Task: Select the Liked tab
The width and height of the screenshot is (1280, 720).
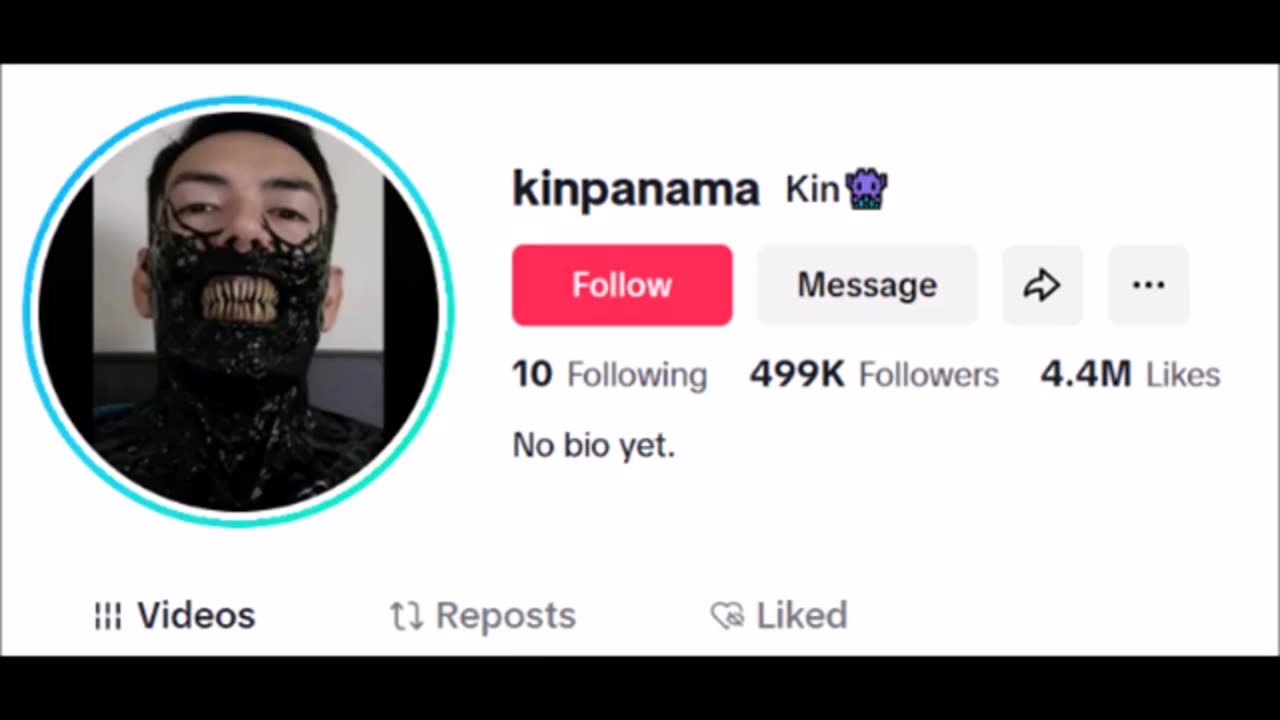Action: [801, 616]
